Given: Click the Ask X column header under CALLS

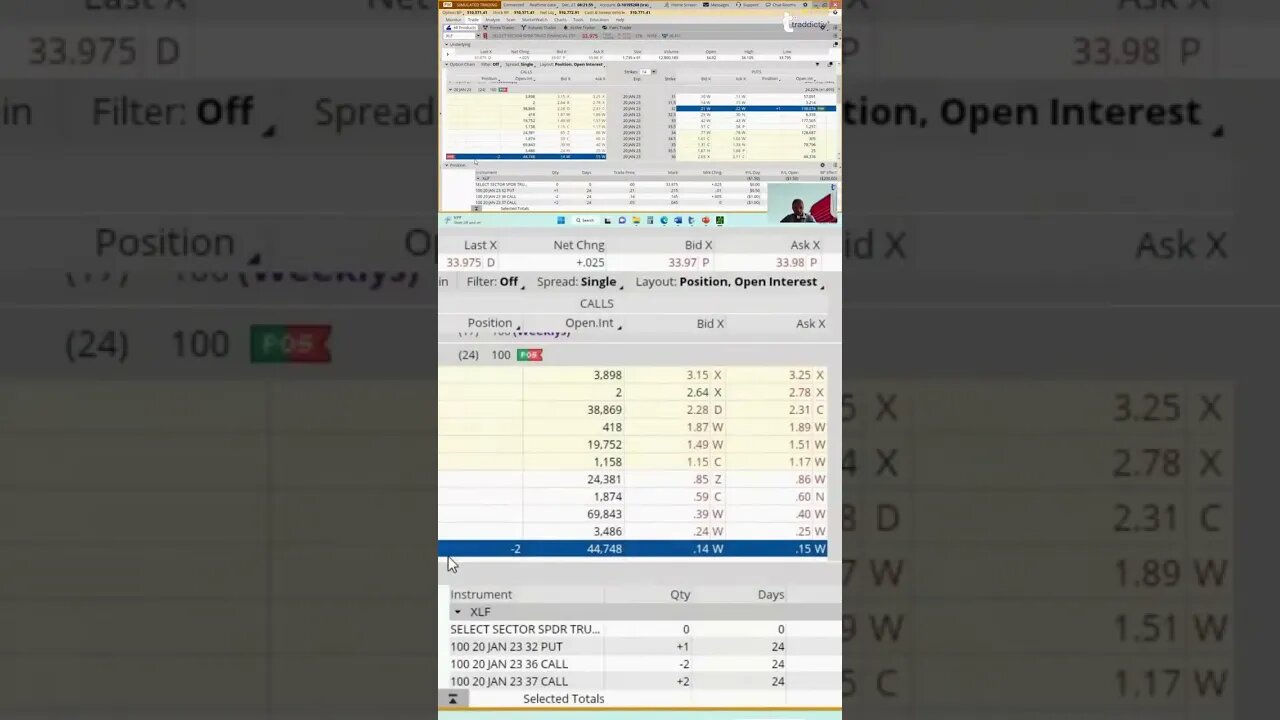Looking at the screenshot, I should click(x=810, y=323).
